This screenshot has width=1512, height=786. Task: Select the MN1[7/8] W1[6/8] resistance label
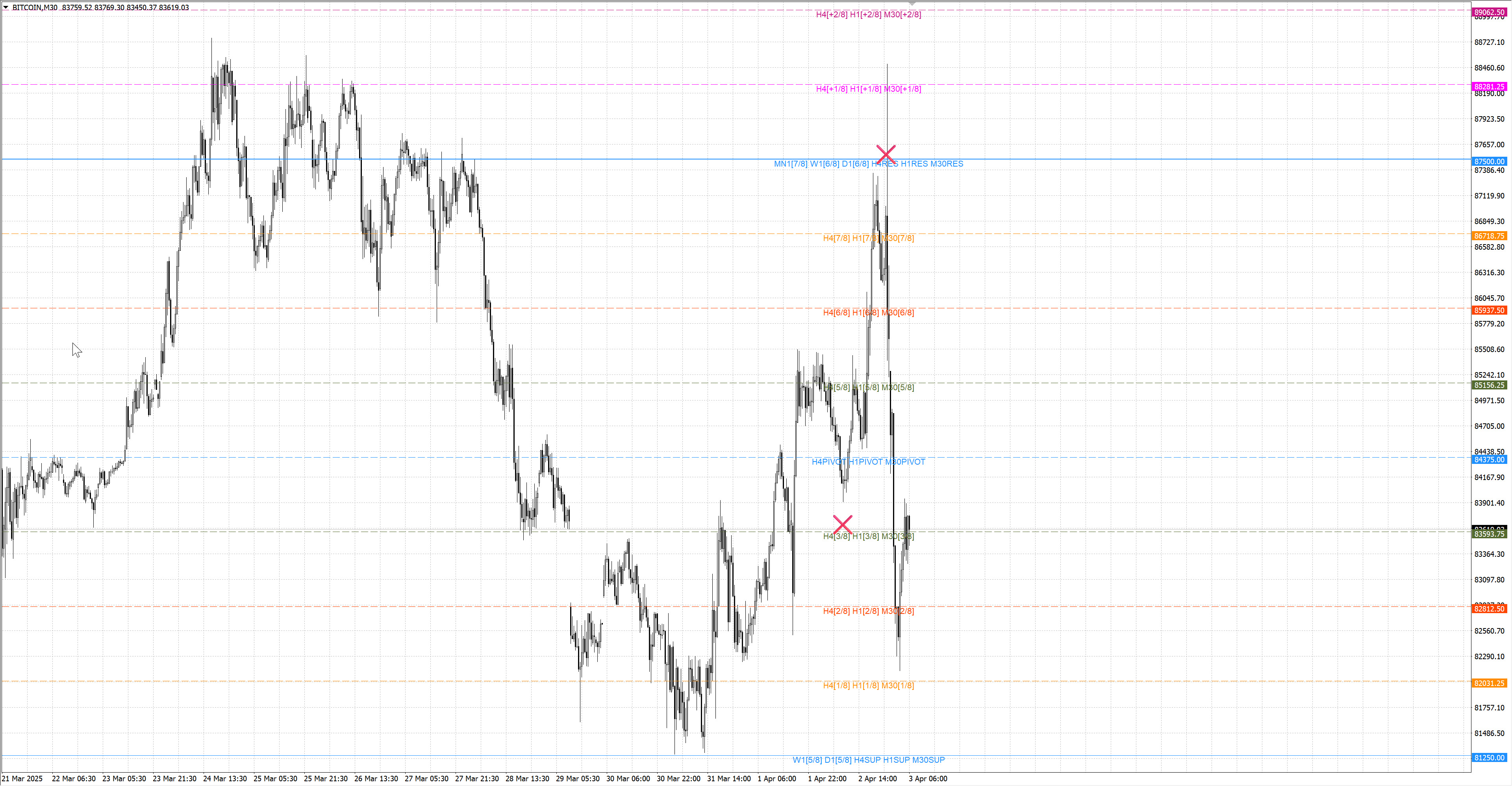868,164
